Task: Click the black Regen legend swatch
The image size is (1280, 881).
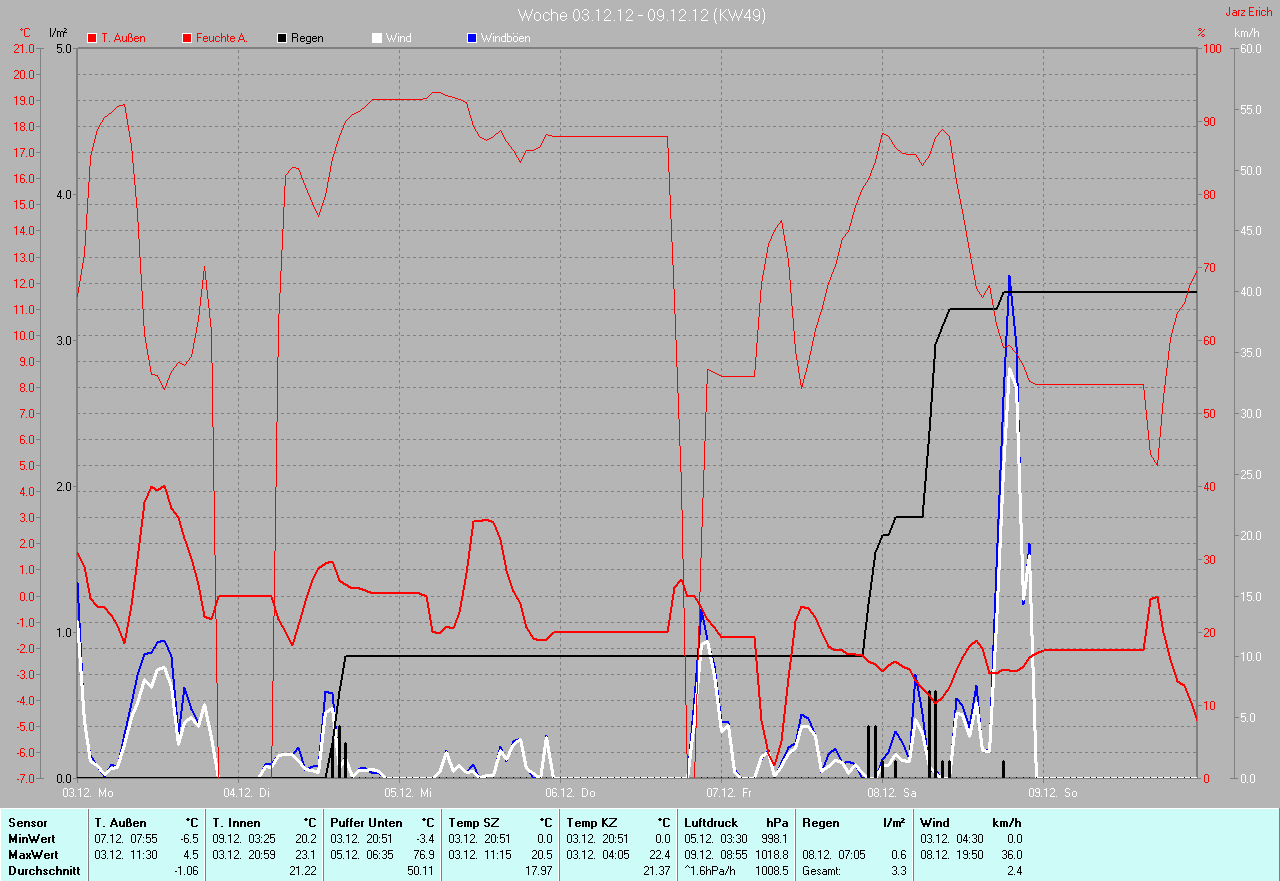Action: click(x=282, y=38)
